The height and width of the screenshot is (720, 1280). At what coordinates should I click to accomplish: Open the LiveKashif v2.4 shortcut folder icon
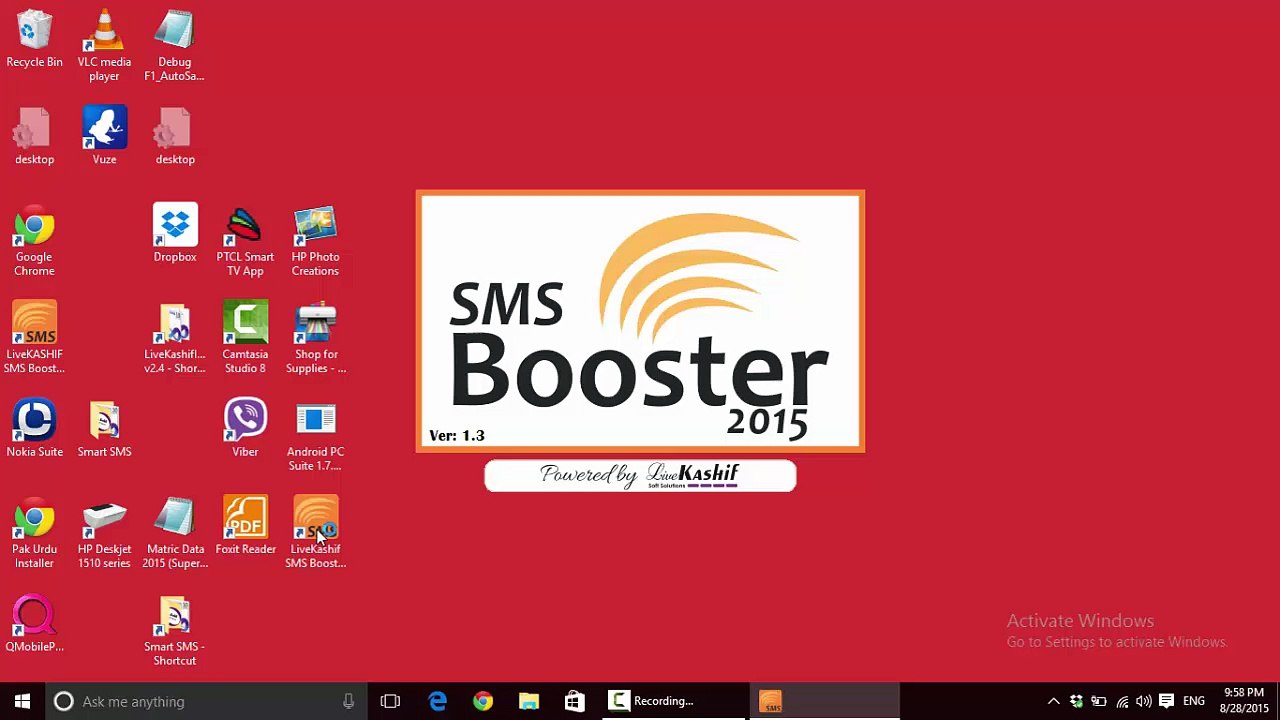[x=175, y=338]
